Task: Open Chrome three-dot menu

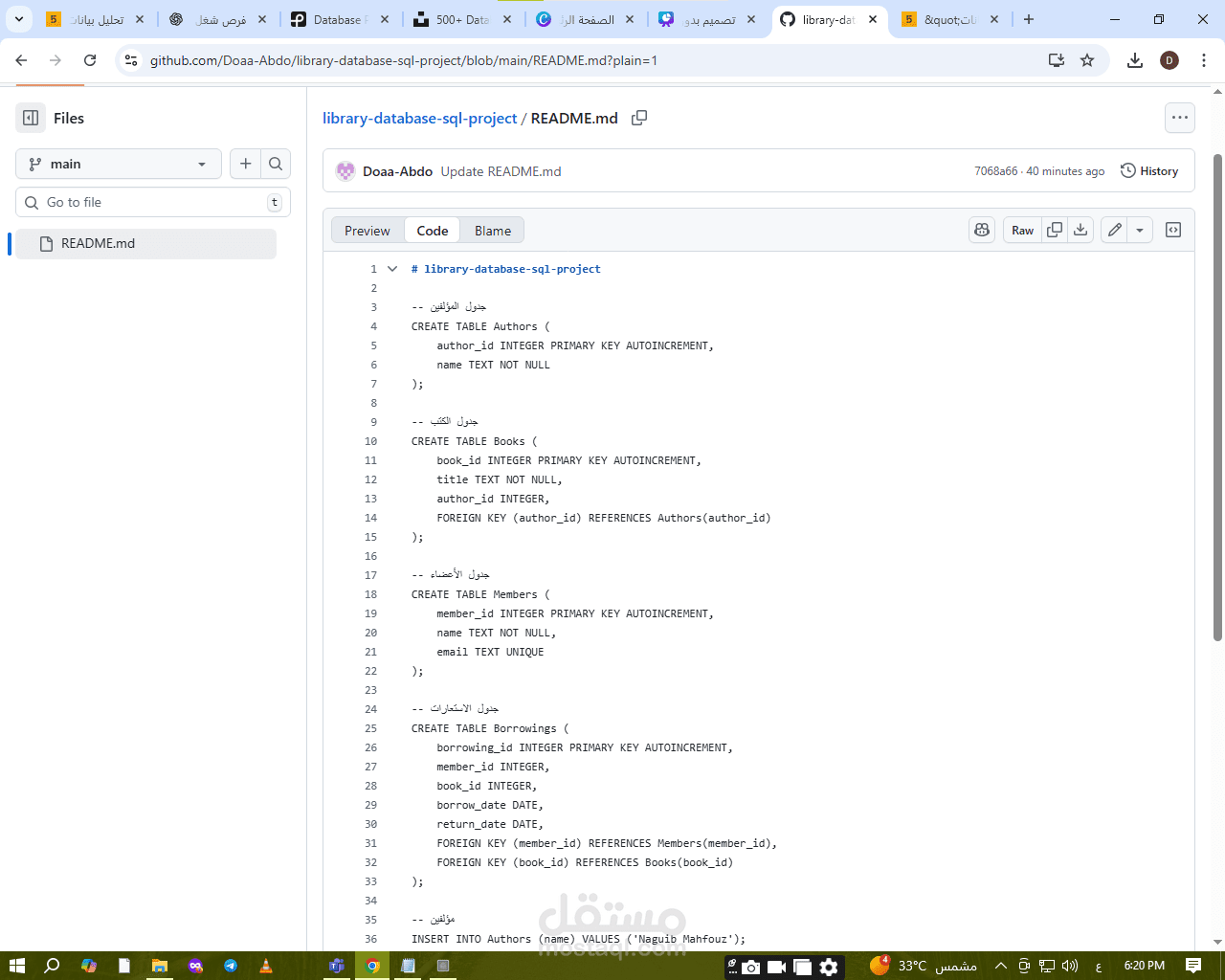Action: pos(1204,60)
